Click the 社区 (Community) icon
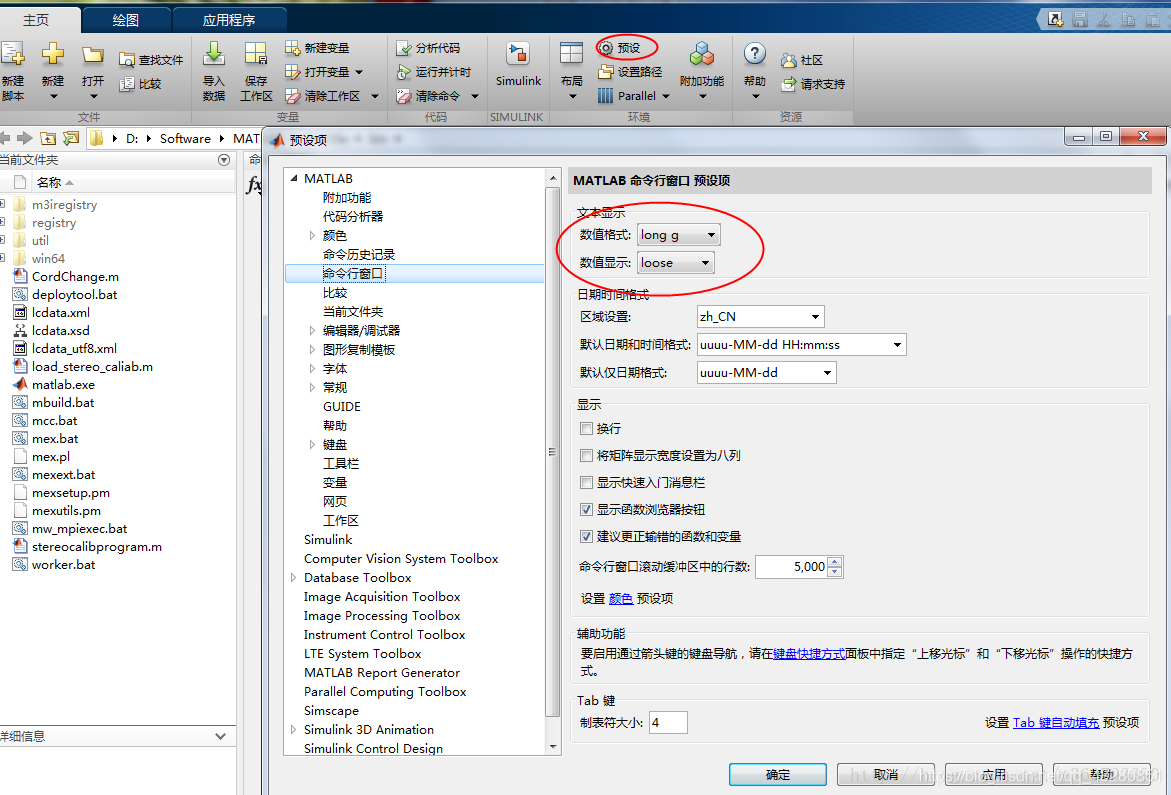Screen dimensions: 1171x795 [789, 60]
